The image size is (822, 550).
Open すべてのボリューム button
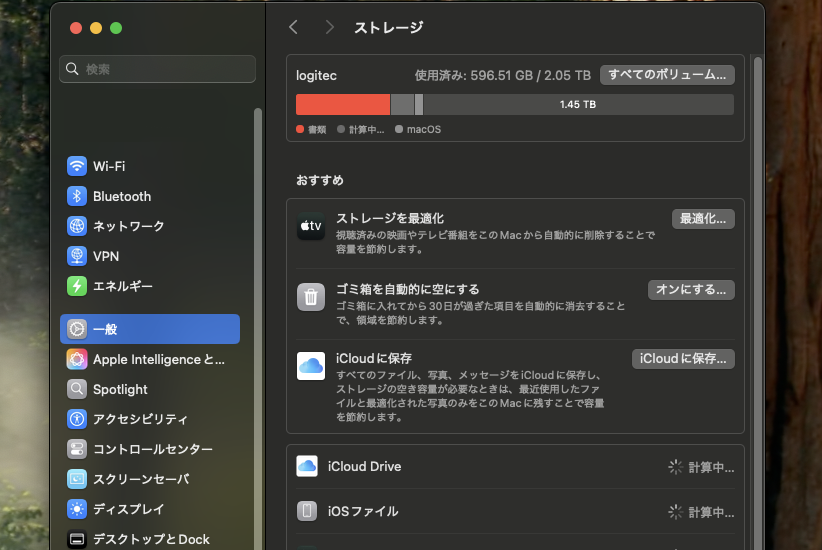(667, 75)
